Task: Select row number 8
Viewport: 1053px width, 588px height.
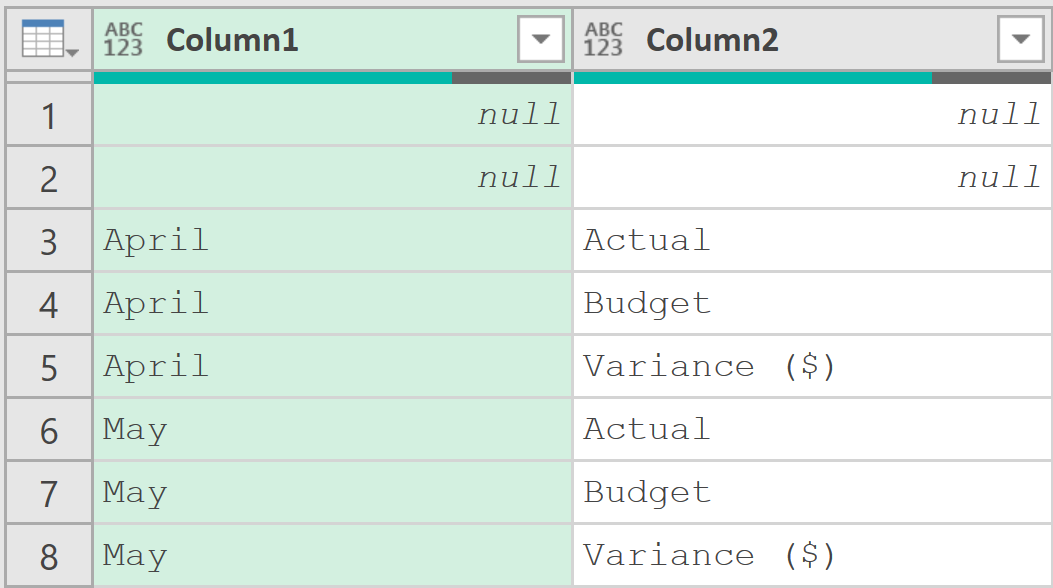Action: [x=48, y=556]
